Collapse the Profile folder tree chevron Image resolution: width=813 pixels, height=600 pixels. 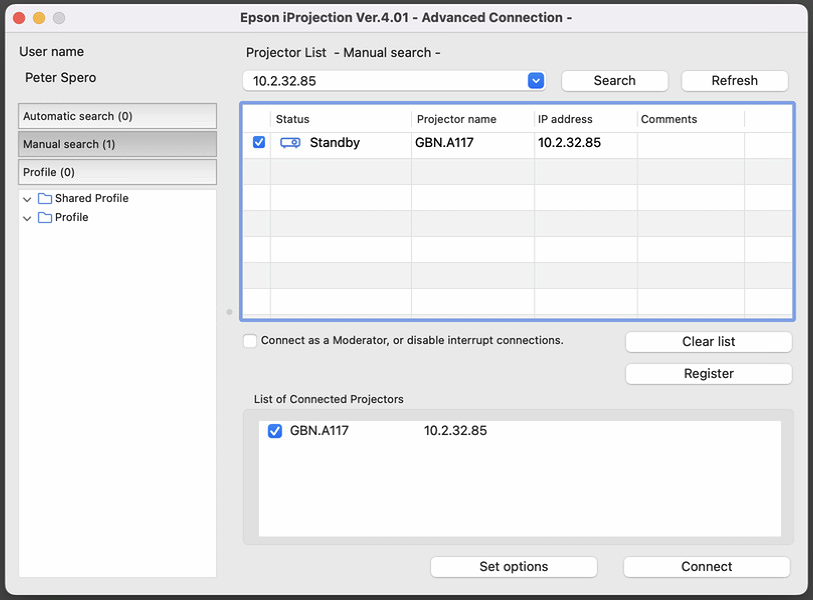pyautogui.click(x=27, y=218)
